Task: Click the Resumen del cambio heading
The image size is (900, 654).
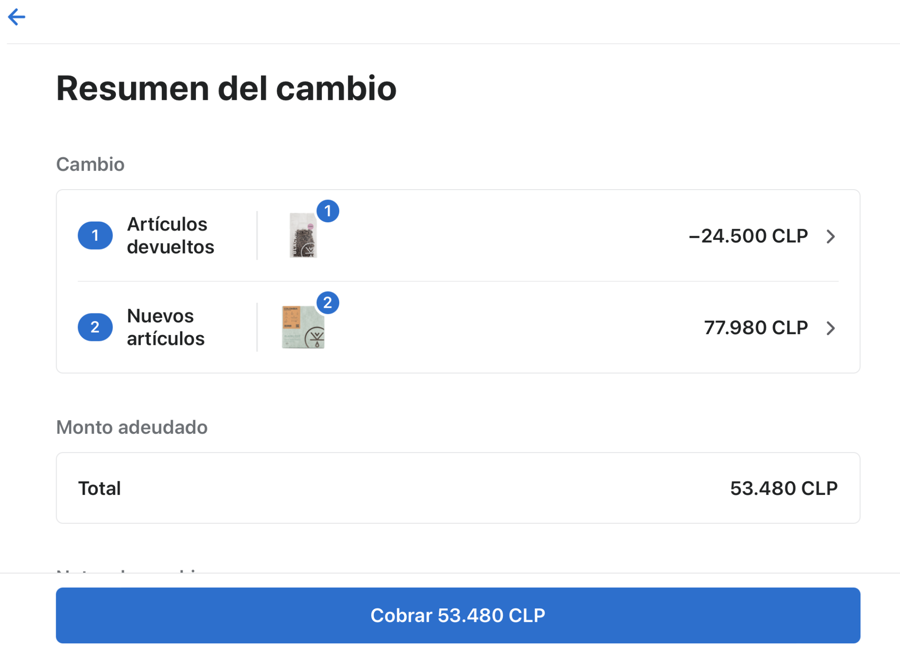Action: point(226,89)
